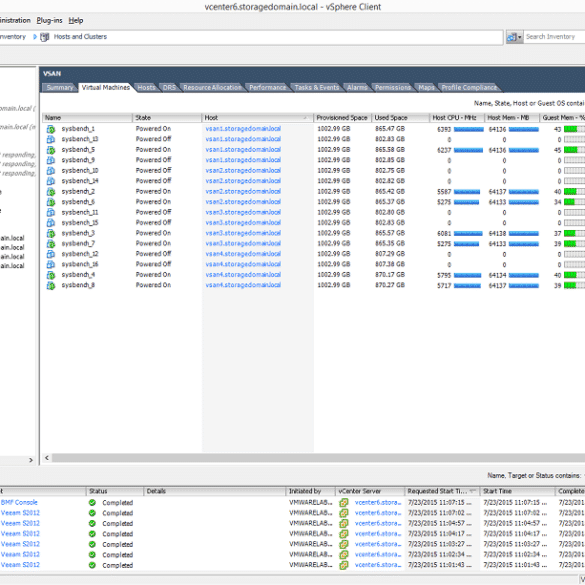585x585 pixels.
Task: Click the sysbench_12 VM icon
Action: [x=51, y=254]
